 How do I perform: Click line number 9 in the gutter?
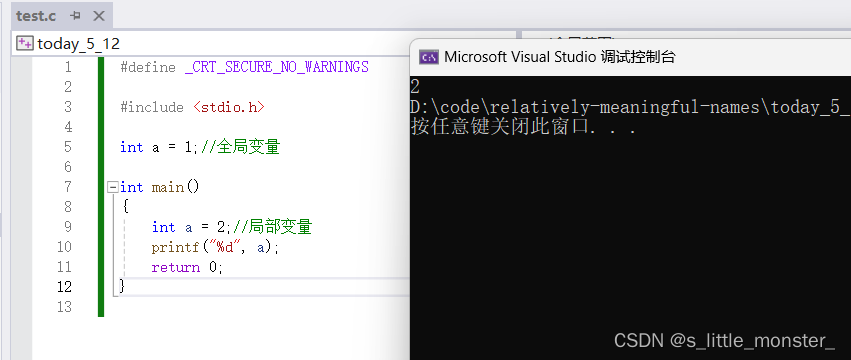(67, 227)
